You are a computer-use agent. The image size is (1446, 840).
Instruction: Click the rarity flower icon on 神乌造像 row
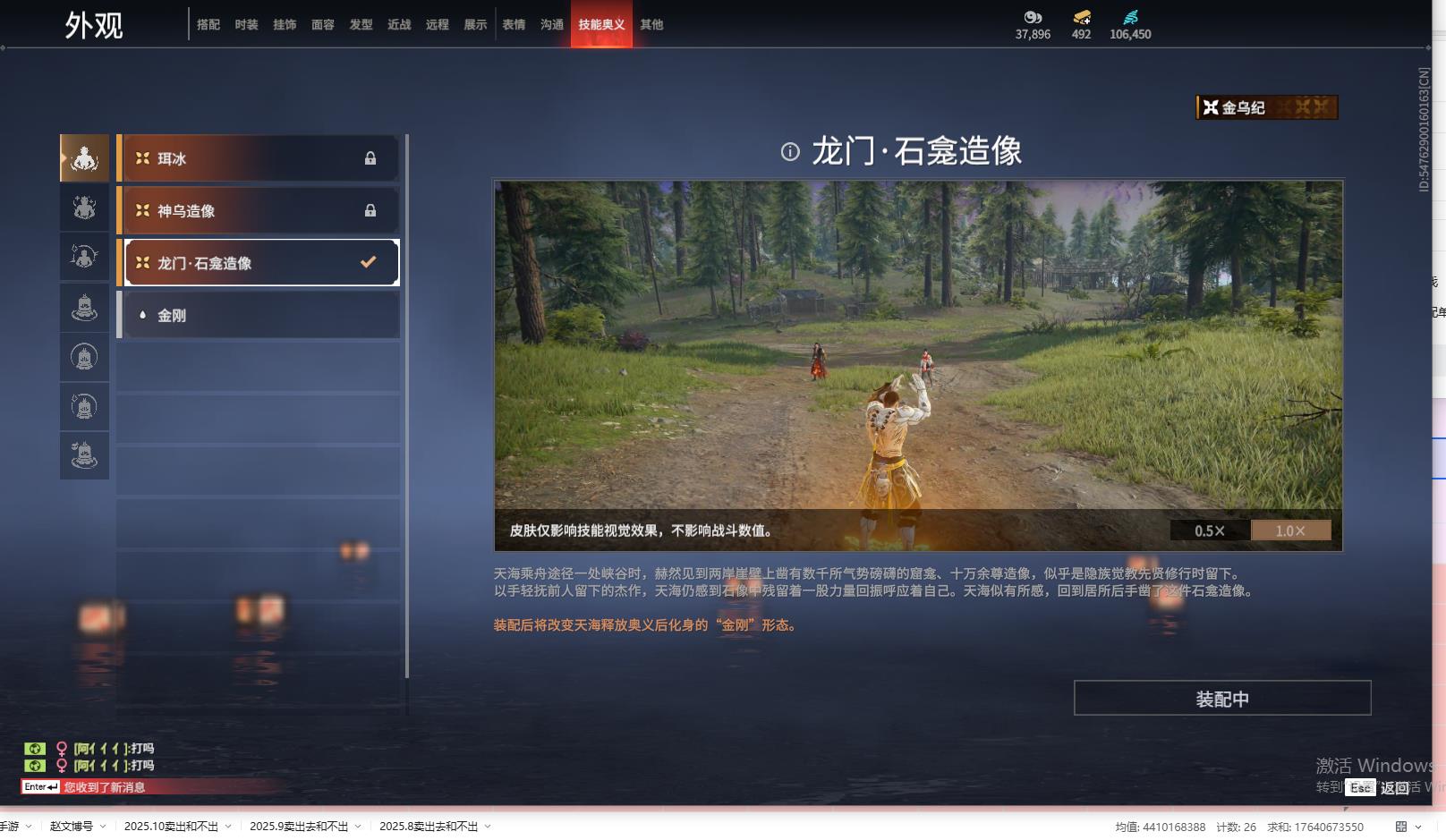pos(142,210)
